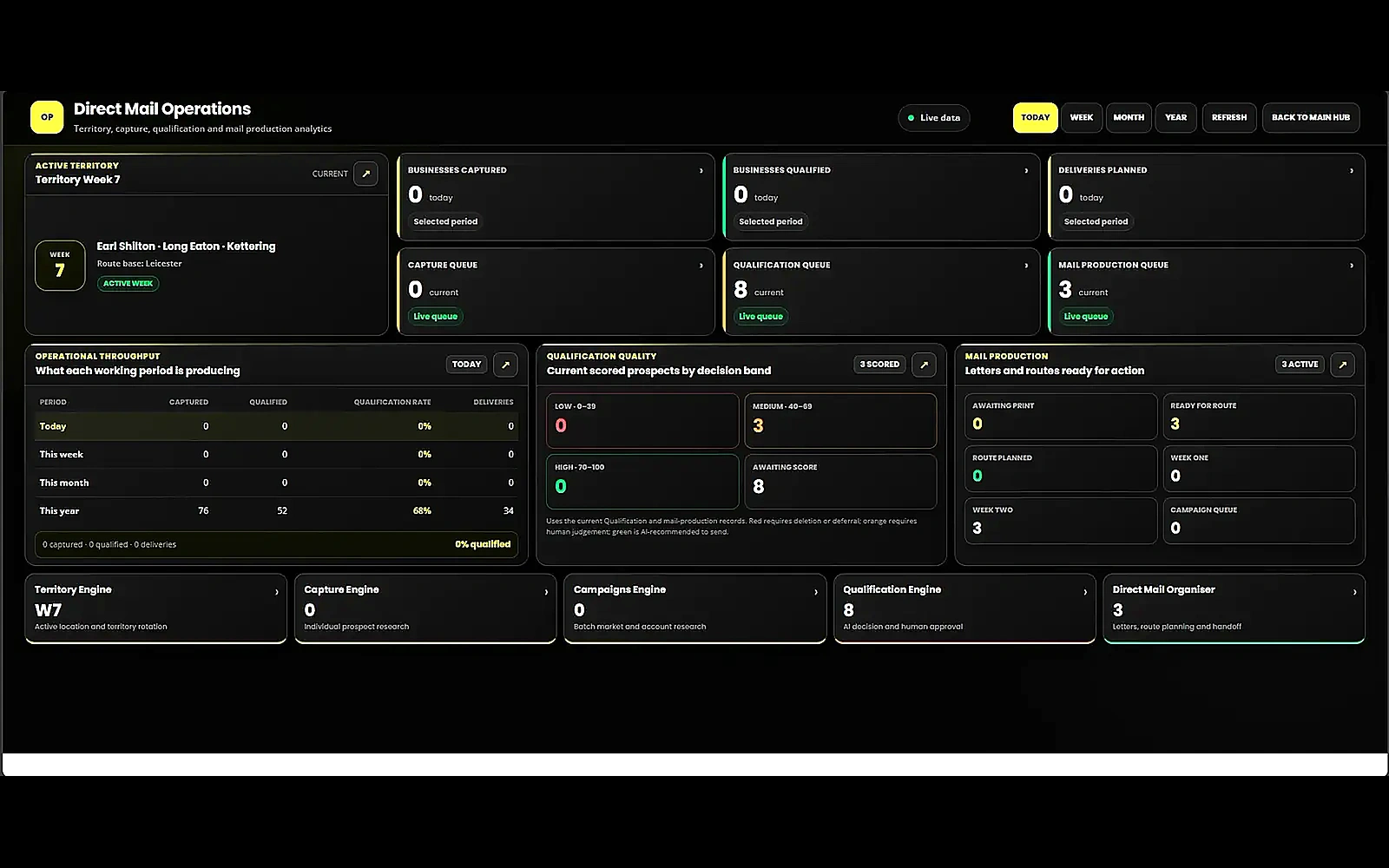Open the ROUTE PLANNED tile
This screenshot has width=1389, height=868.
click(x=1061, y=469)
